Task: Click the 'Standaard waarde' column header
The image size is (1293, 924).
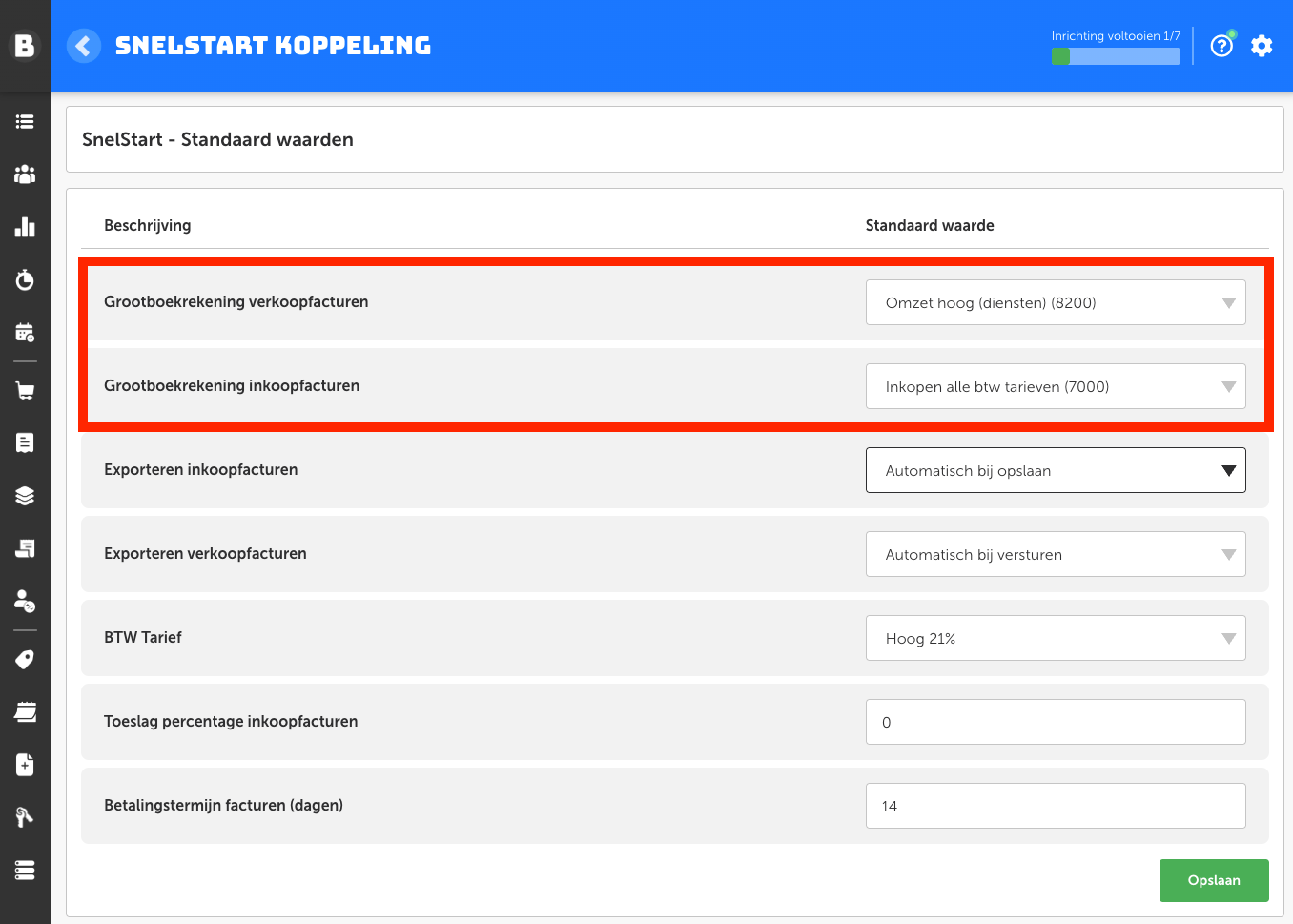Action: tap(930, 225)
